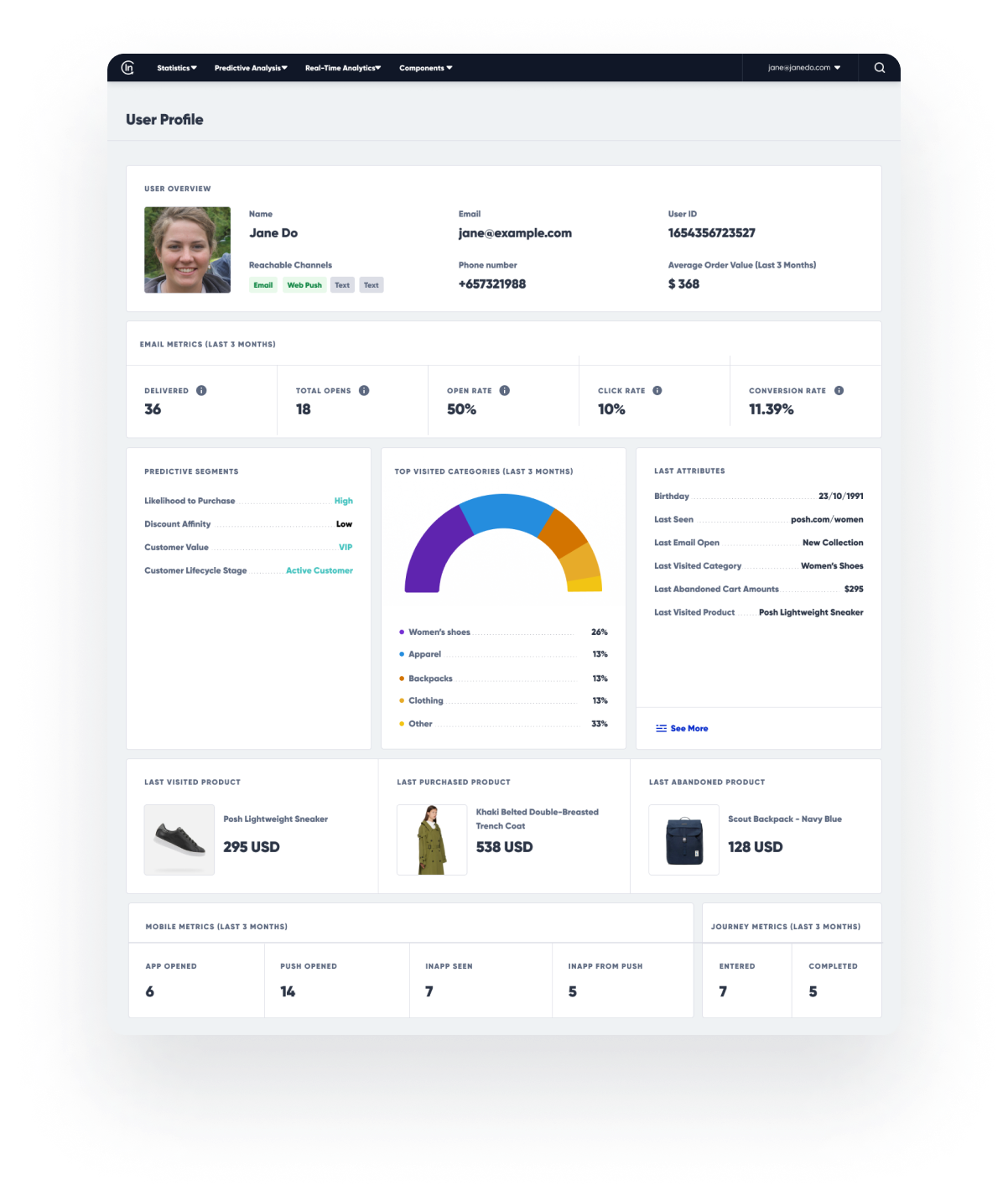Click the Click Rate info icon
The height and width of the screenshot is (1196, 1008).
[657, 391]
